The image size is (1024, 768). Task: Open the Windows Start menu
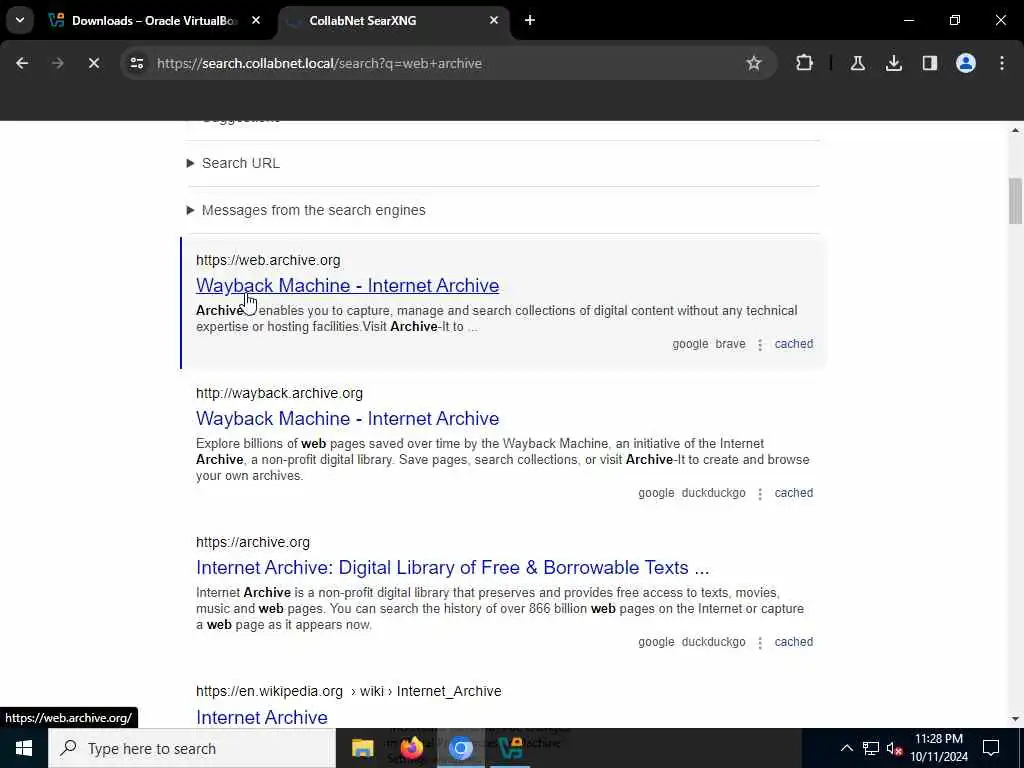tap(24, 748)
